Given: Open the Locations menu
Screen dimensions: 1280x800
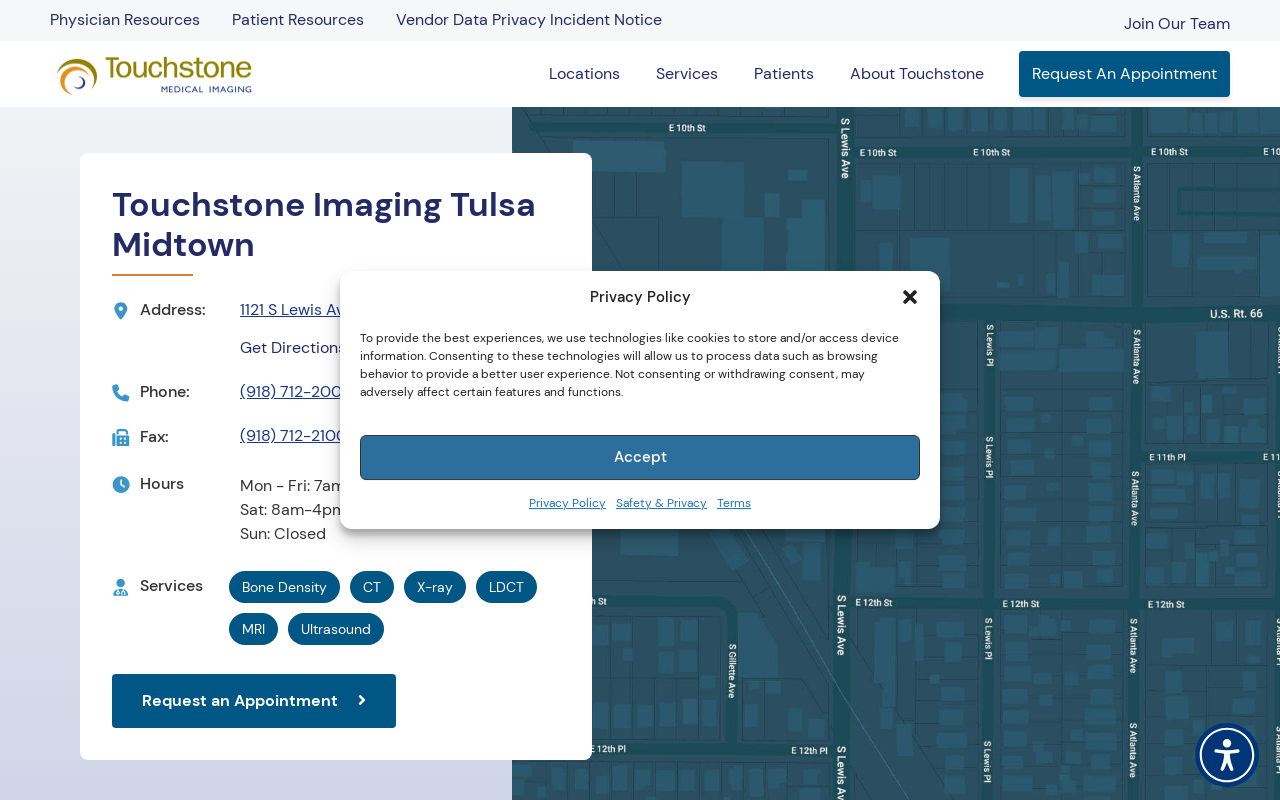Looking at the screenshot, I should tap(584, 74).
